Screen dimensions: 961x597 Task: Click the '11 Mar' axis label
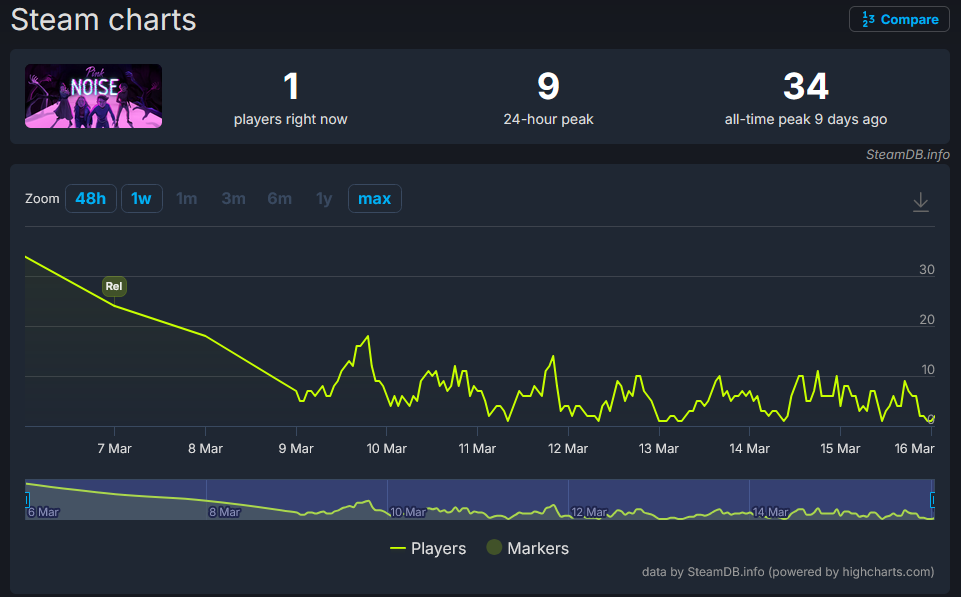[477, 449]
